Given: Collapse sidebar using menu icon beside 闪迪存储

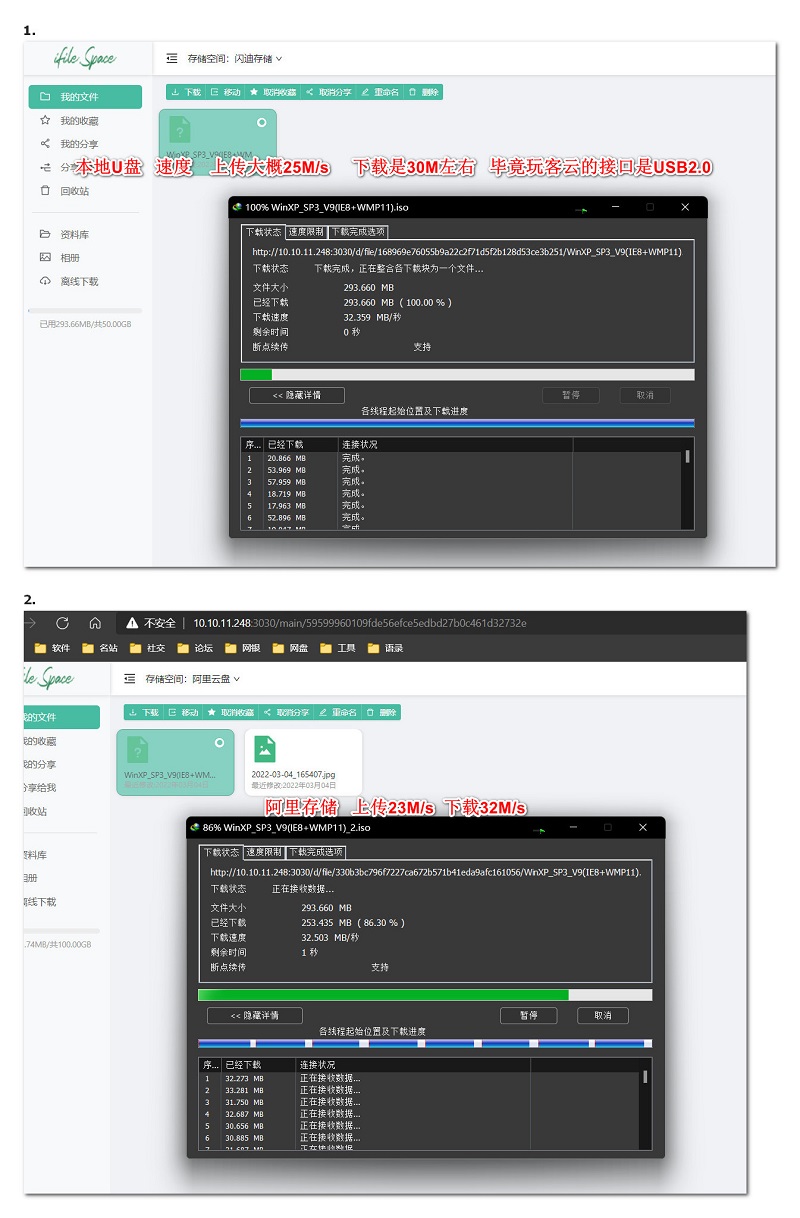Looking at the screenshot, I should coord(172,59).
